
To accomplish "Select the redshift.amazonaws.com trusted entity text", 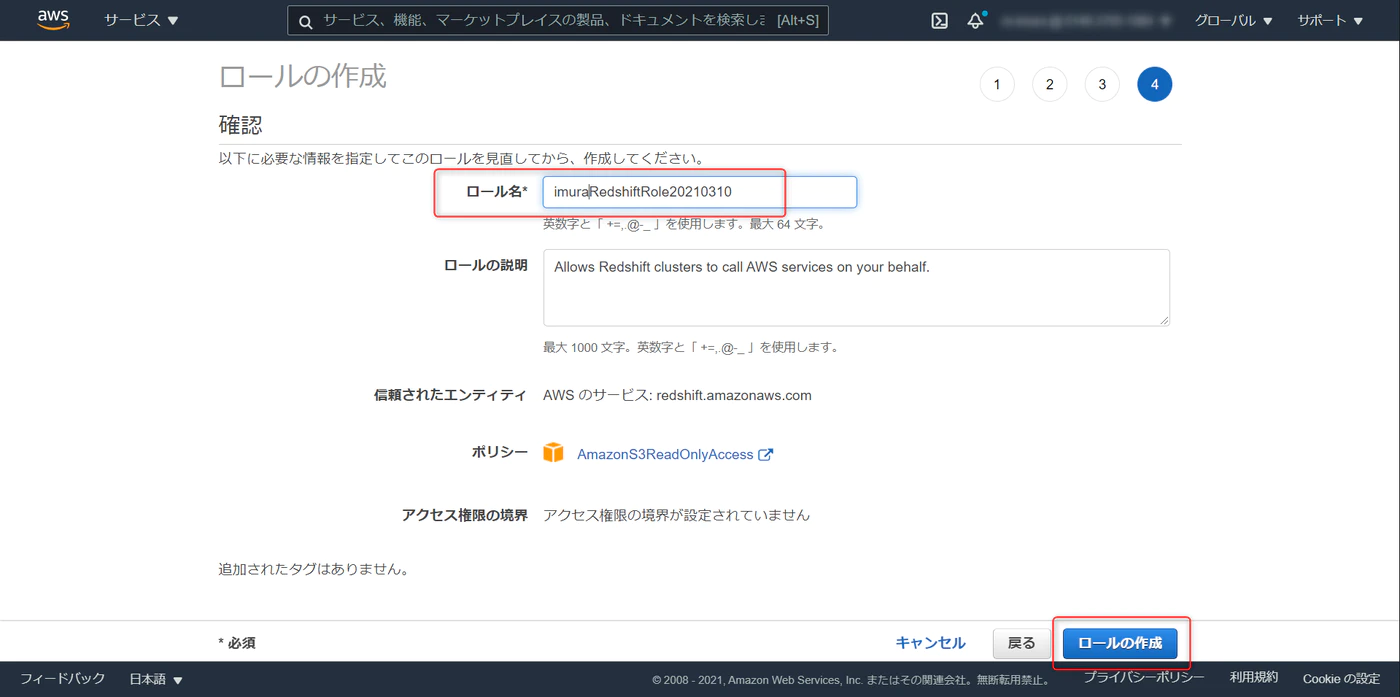I will (734, 395).
